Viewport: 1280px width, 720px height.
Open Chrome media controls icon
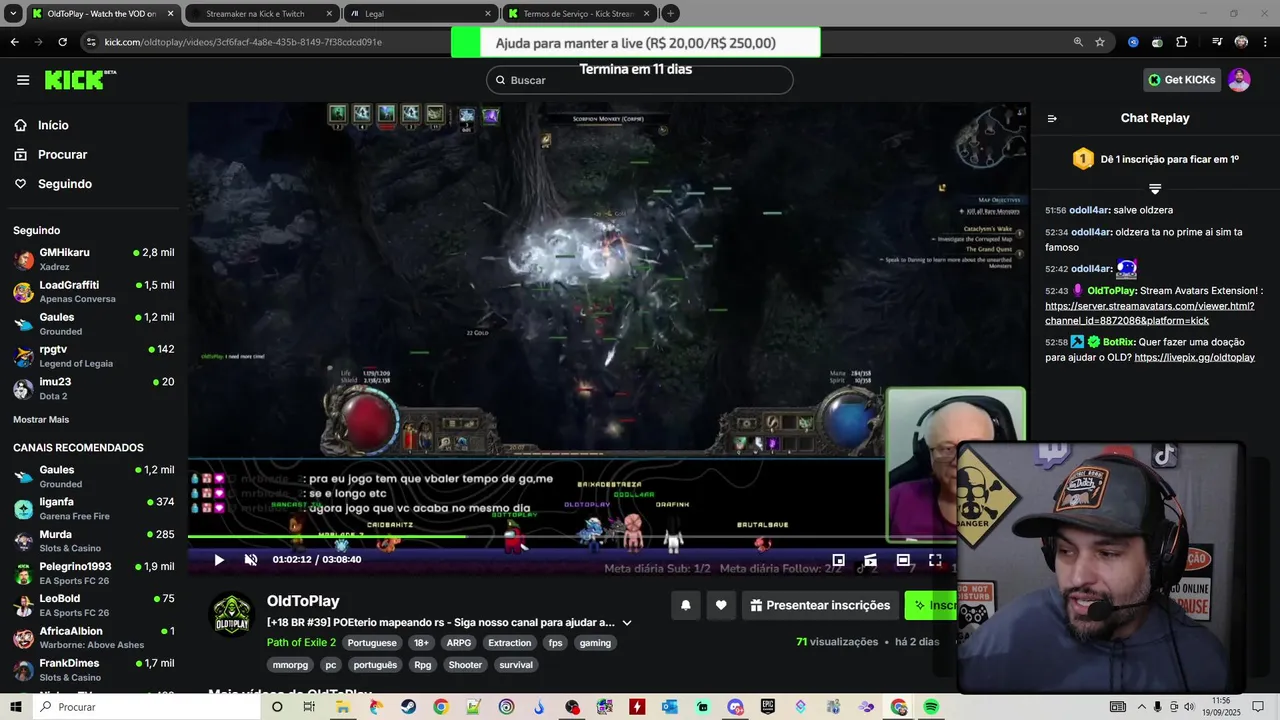1217,42
